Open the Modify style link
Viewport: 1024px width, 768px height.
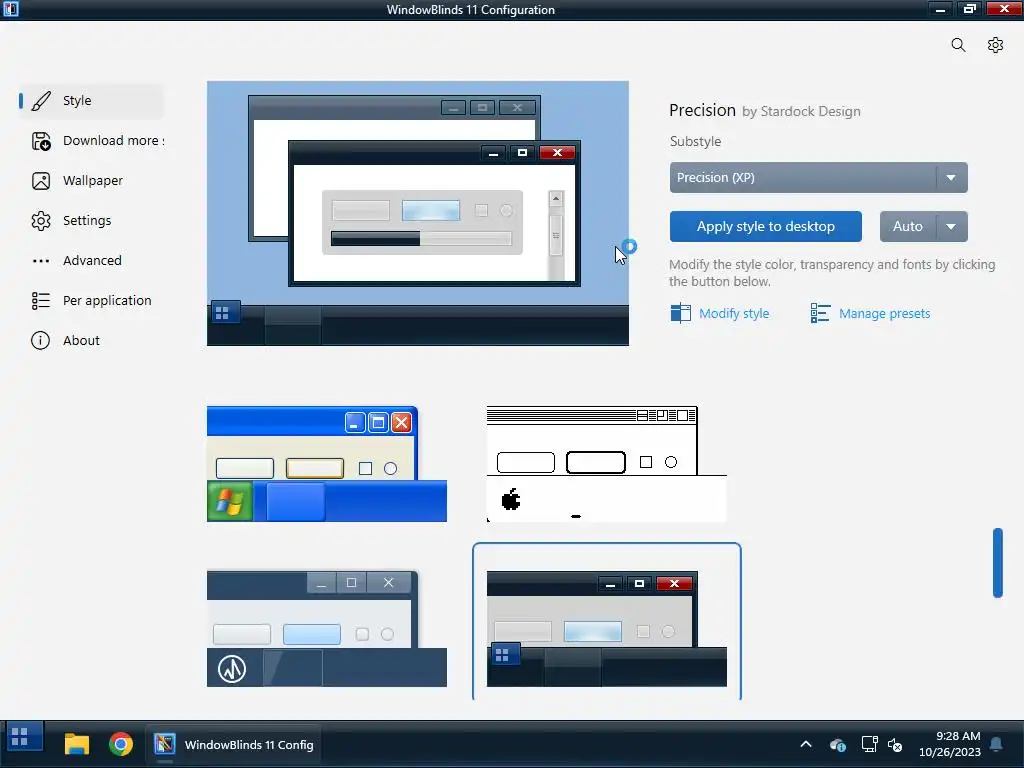point(734,313)
